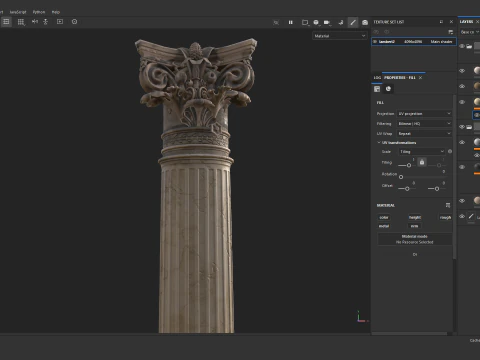Select the brush icon of the bottom paint layer
The height and width of the screenshot is (360, 480).
point(471,216)
